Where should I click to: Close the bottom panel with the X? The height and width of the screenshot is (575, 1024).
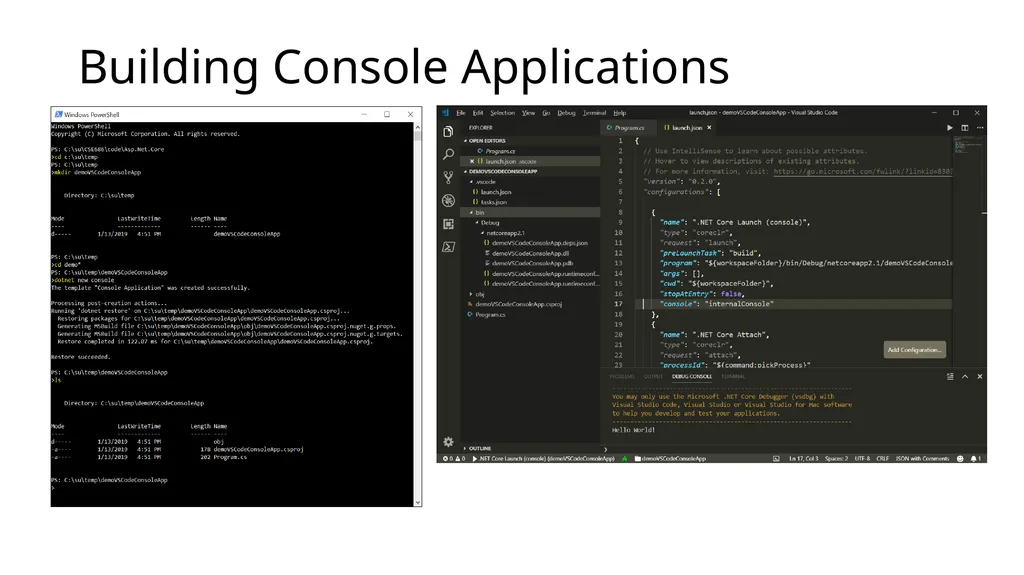(x=980, y=376)
